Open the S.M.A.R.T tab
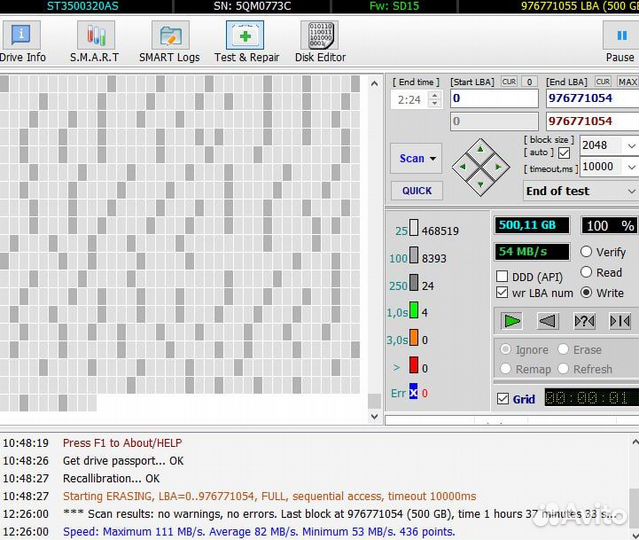Viewport: 639px width, 540px height. pyautogui.click(x=94, y=43)
